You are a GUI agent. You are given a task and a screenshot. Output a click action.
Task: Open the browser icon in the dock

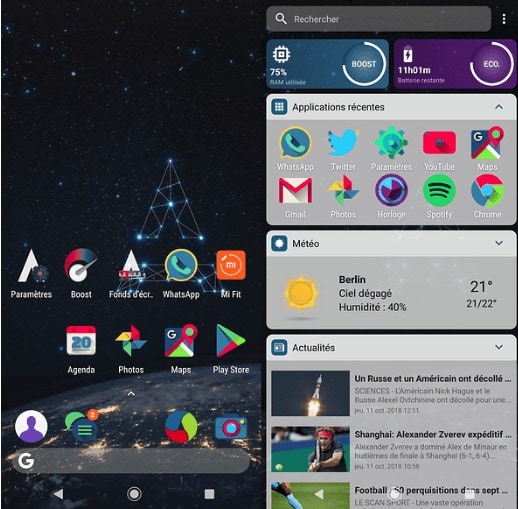tap(181, 427)
